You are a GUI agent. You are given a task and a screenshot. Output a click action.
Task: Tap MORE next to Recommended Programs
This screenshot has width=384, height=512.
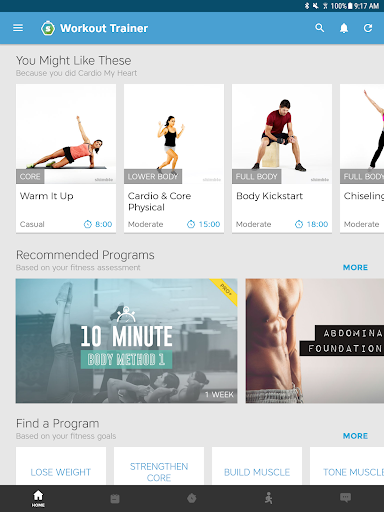click(x=355, y=267)
